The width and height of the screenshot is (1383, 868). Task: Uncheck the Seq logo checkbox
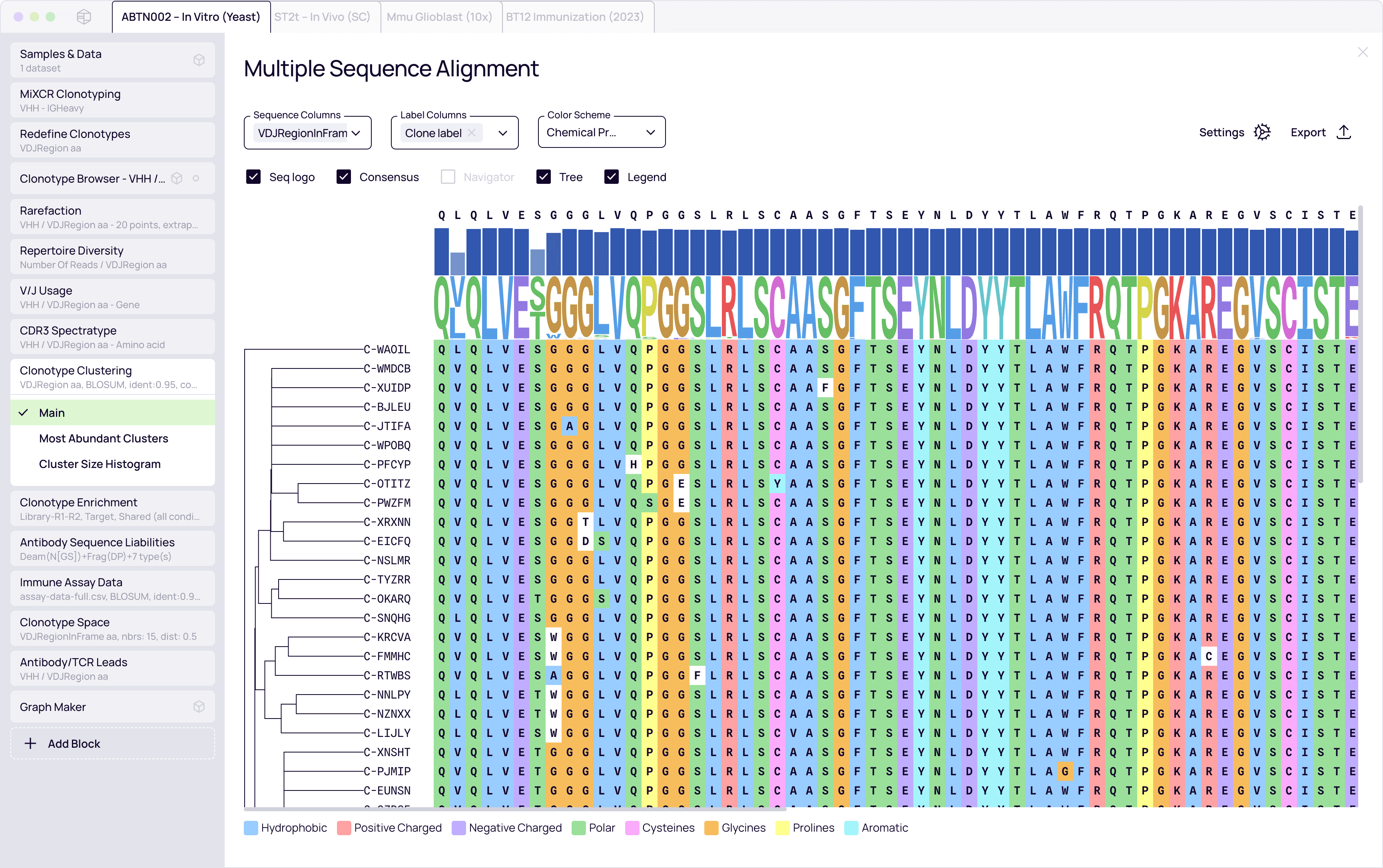pos(253,177)
